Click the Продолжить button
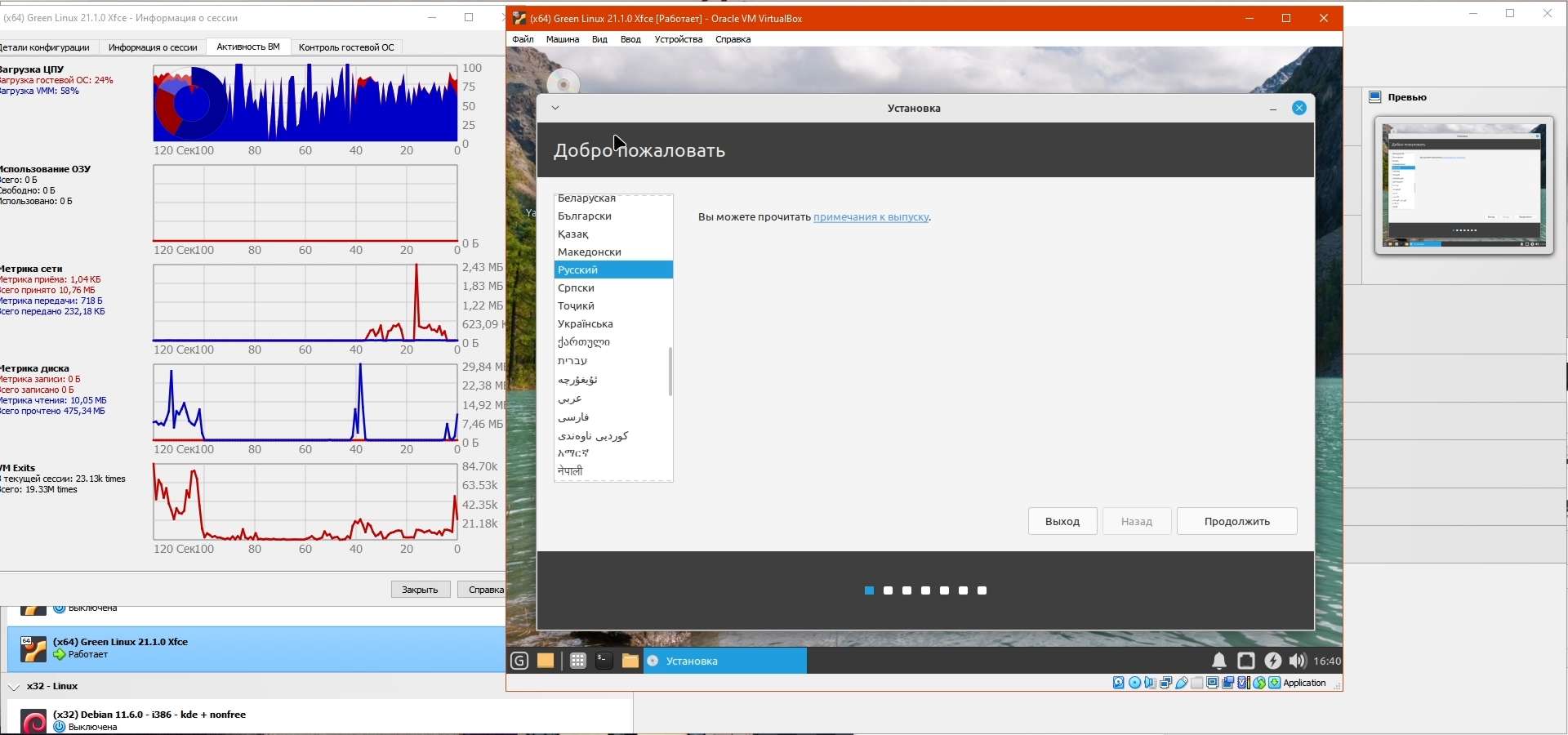This screenshot has height=735, width=1568. pyautogui.click(x=1236, y=521)
